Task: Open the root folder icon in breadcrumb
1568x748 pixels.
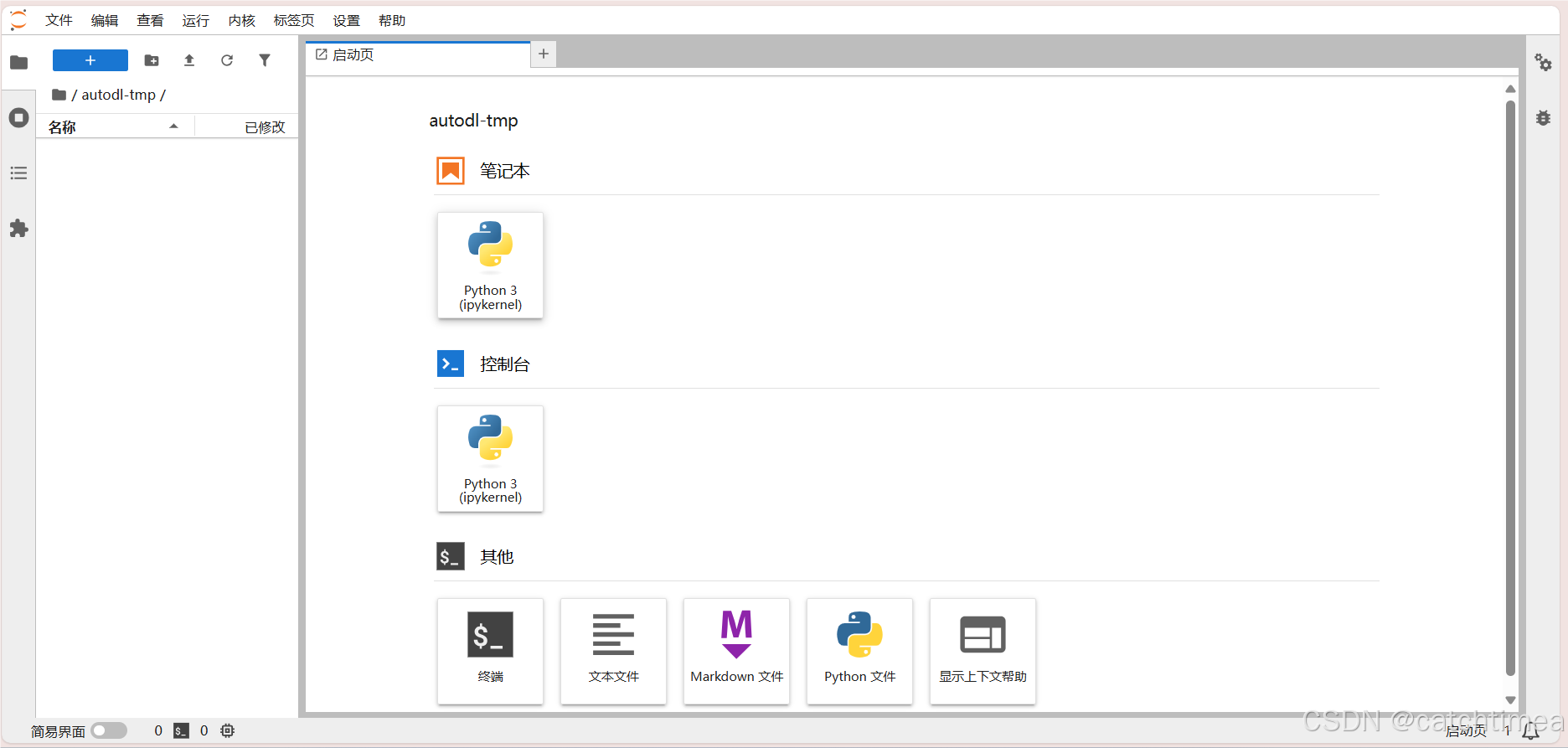Action: (59, 95)
